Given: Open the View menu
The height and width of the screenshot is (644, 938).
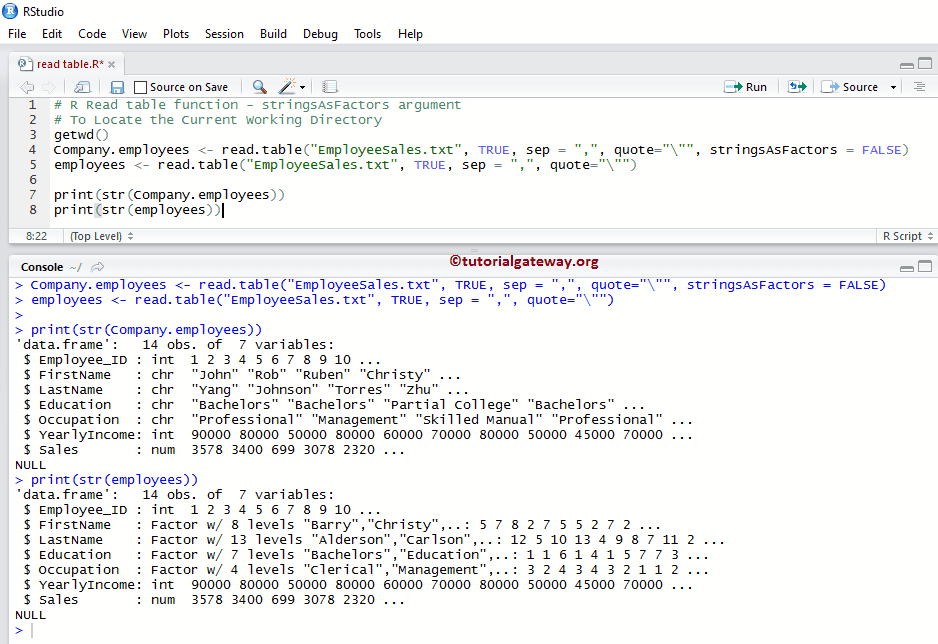Looking at the screenshot, I should tap(135, 34).
